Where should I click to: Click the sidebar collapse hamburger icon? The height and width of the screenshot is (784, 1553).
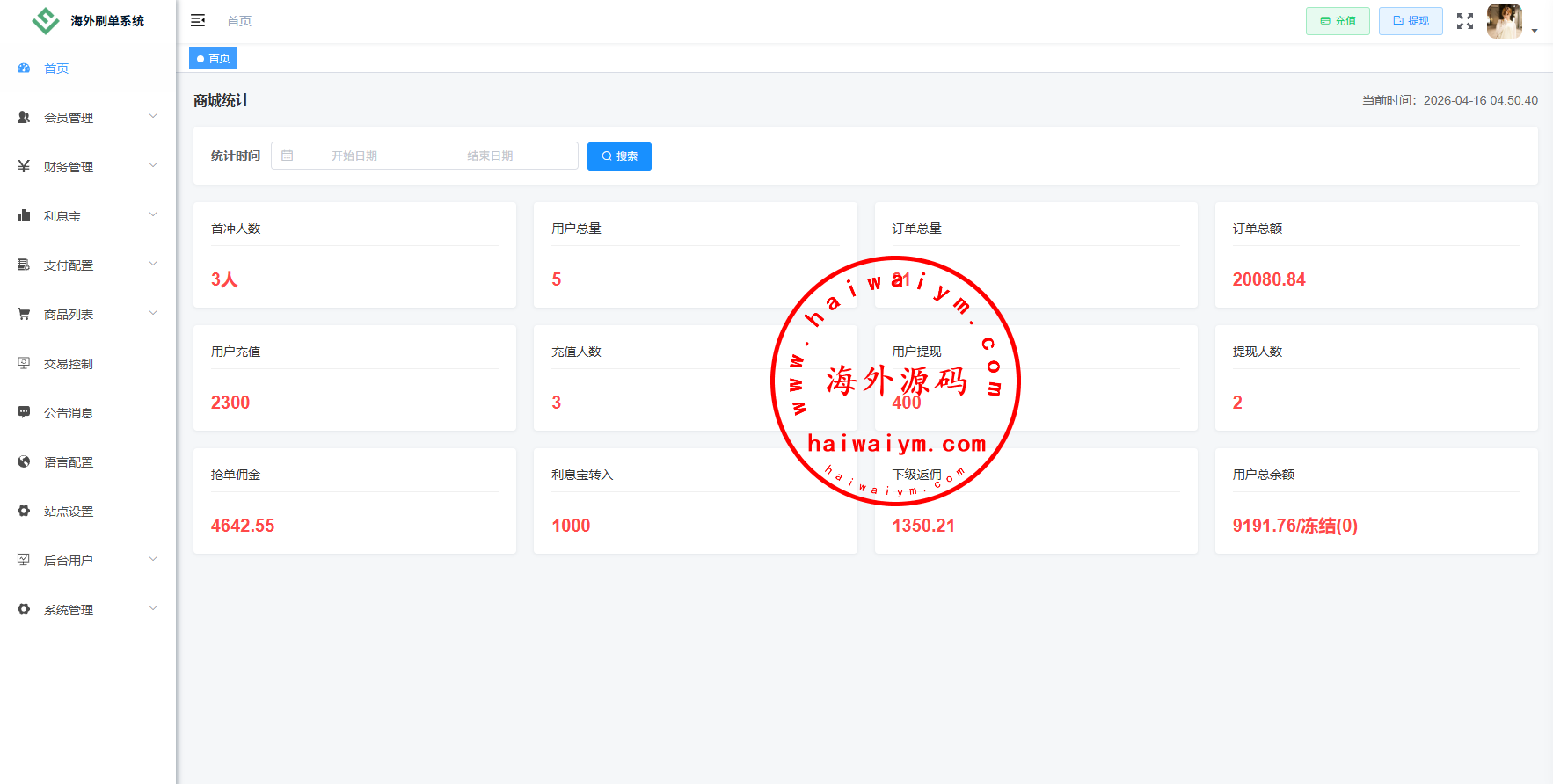click(x=198, y=20)
